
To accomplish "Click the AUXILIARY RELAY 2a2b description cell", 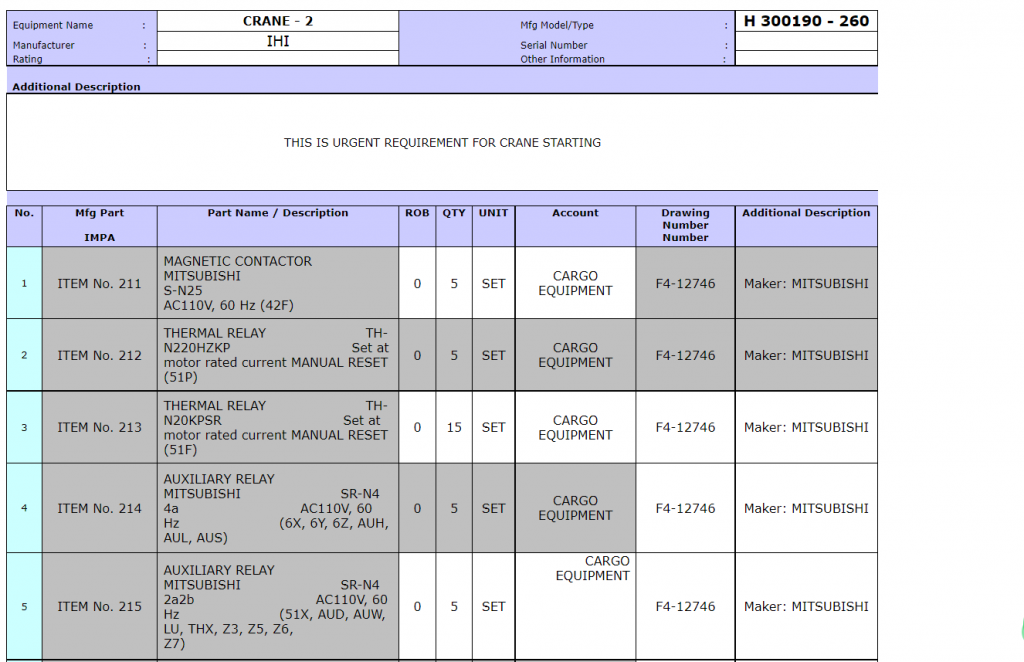I will point(278,607).
